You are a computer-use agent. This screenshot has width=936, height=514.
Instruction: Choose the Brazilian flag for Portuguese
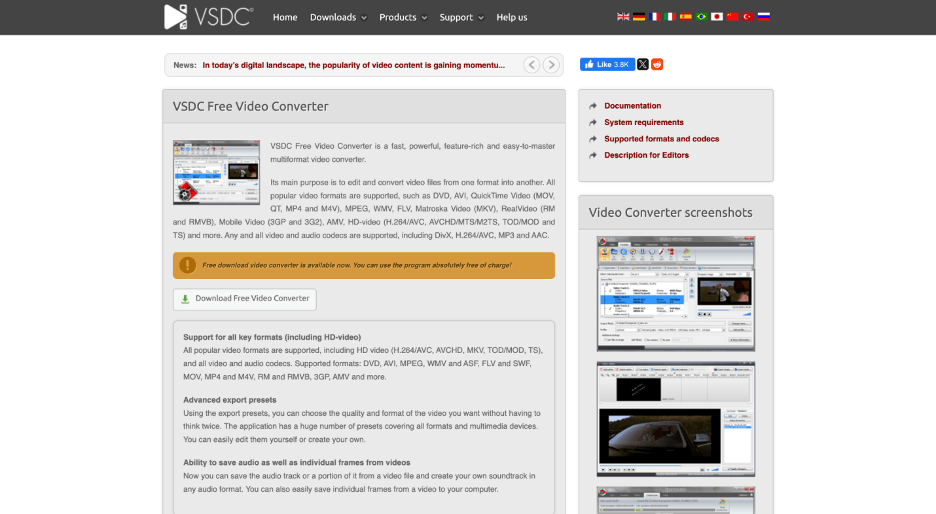click(x=701, y=17)
